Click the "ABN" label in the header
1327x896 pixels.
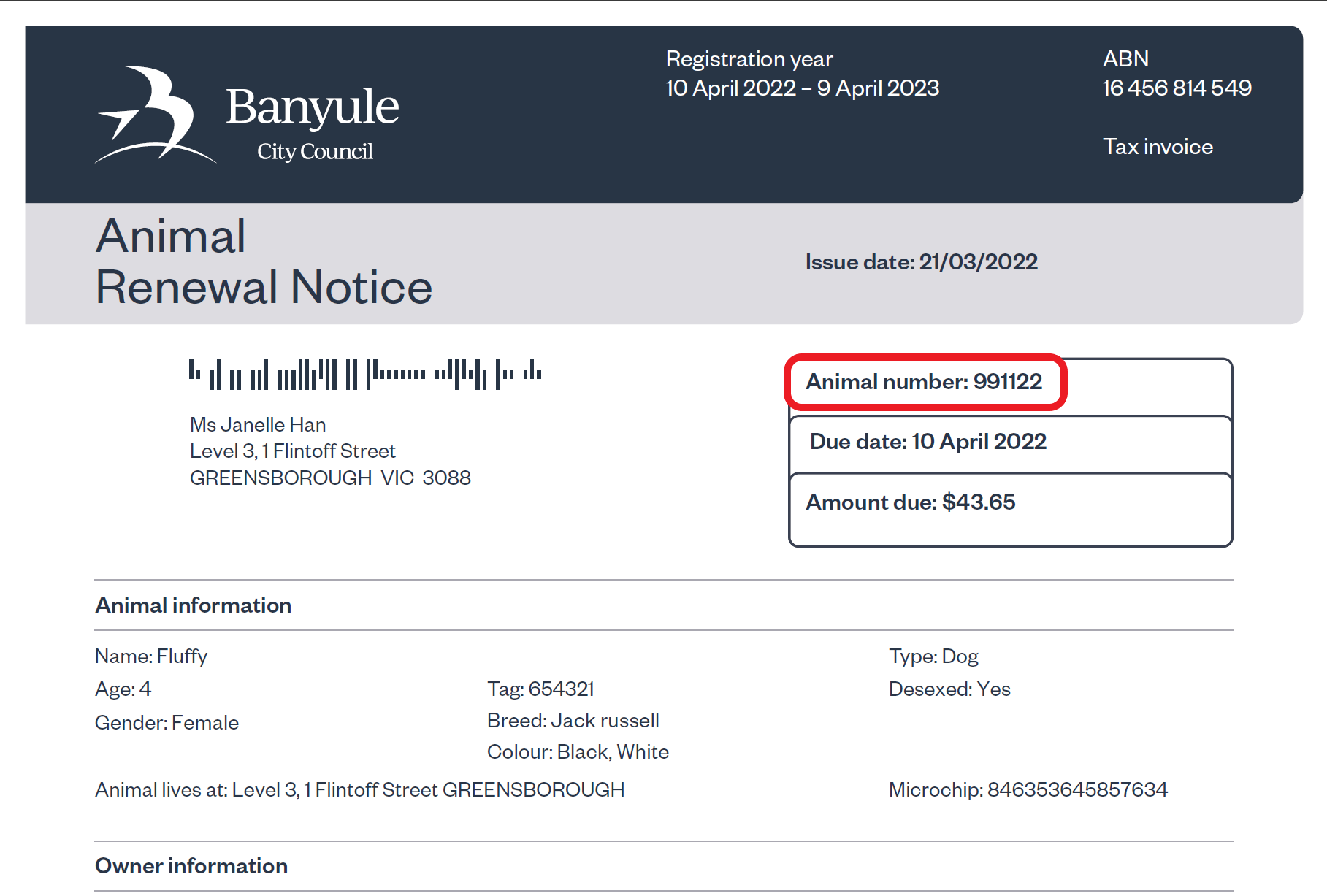1125,58
